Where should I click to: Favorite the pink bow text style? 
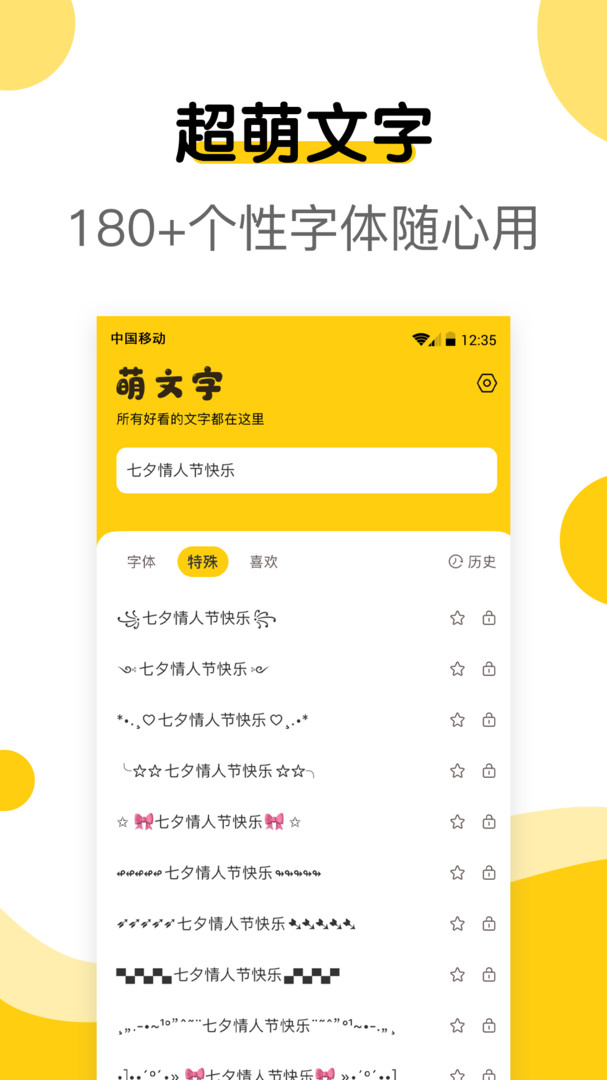point(457,822)
